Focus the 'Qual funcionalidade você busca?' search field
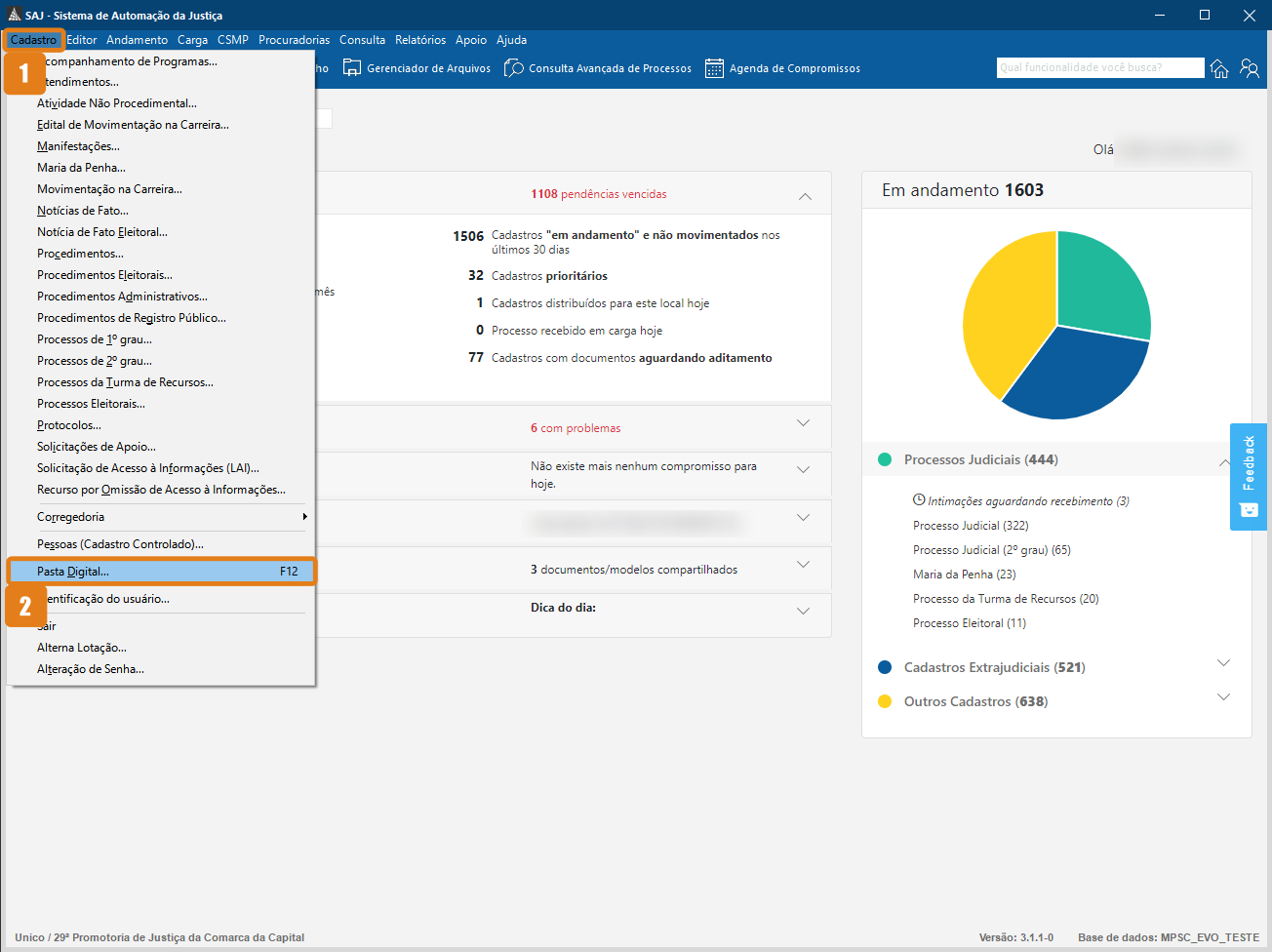The image size is (1272, 952). pos(1100,67)
